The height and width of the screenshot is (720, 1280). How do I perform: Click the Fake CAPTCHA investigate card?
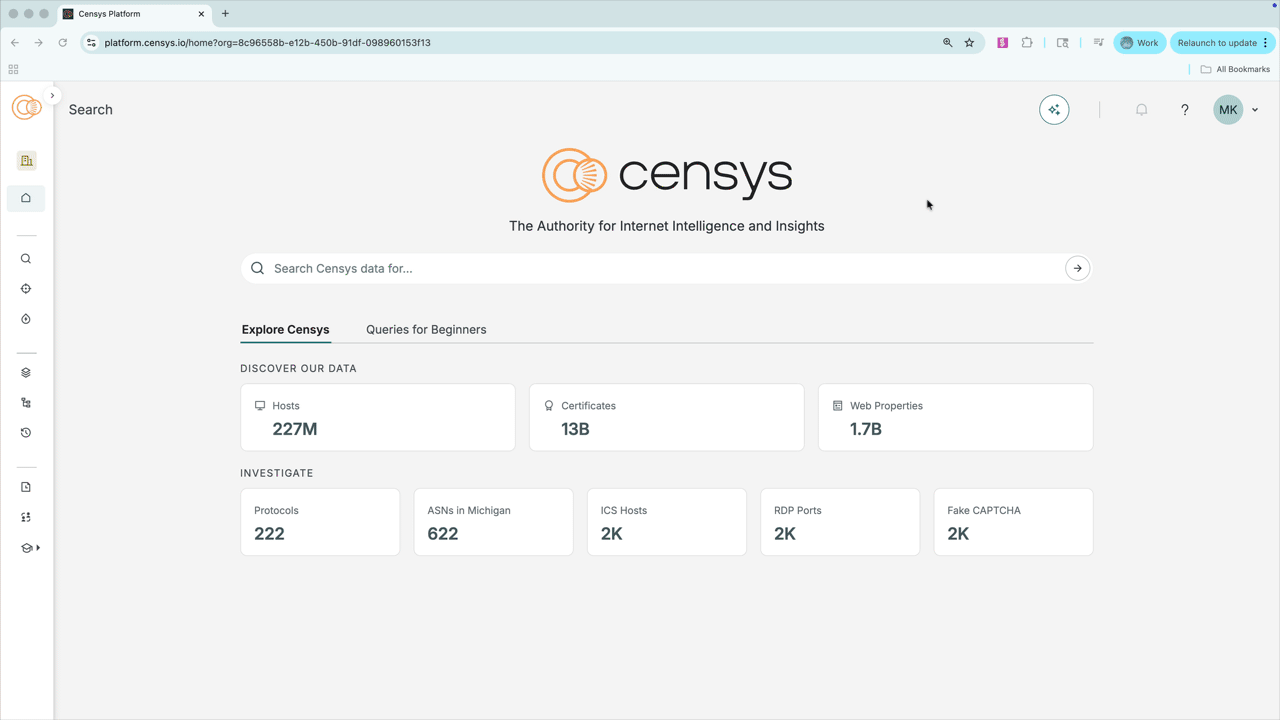pyautogui.click(x=1013, y=522)
